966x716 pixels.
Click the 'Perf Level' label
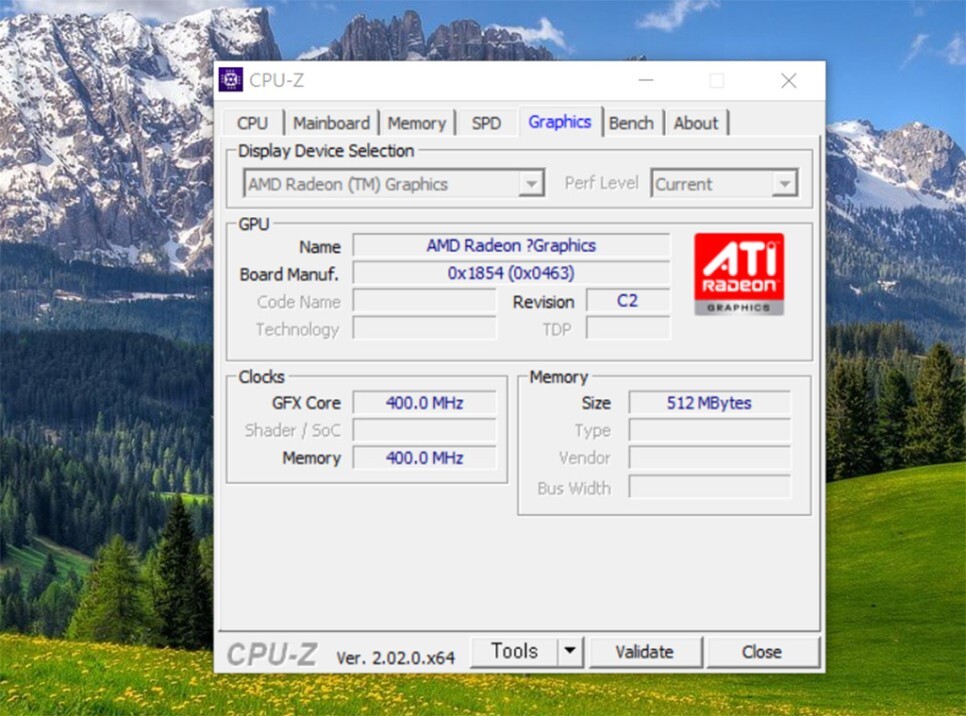(x=601, y=183)
